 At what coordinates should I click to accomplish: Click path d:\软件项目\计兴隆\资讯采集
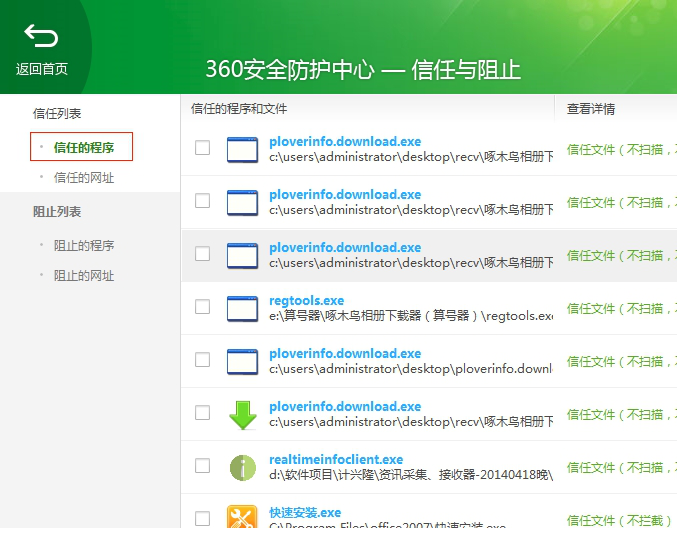tap(411, 475)
